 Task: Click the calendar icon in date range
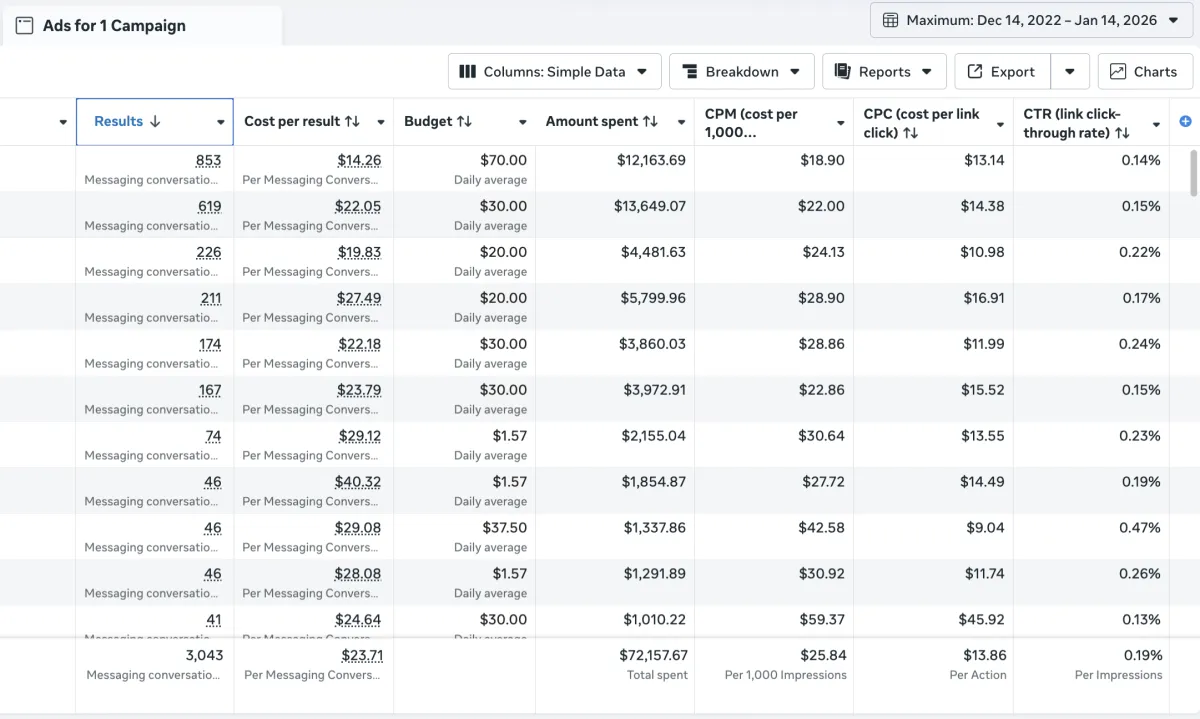(890, 20)
